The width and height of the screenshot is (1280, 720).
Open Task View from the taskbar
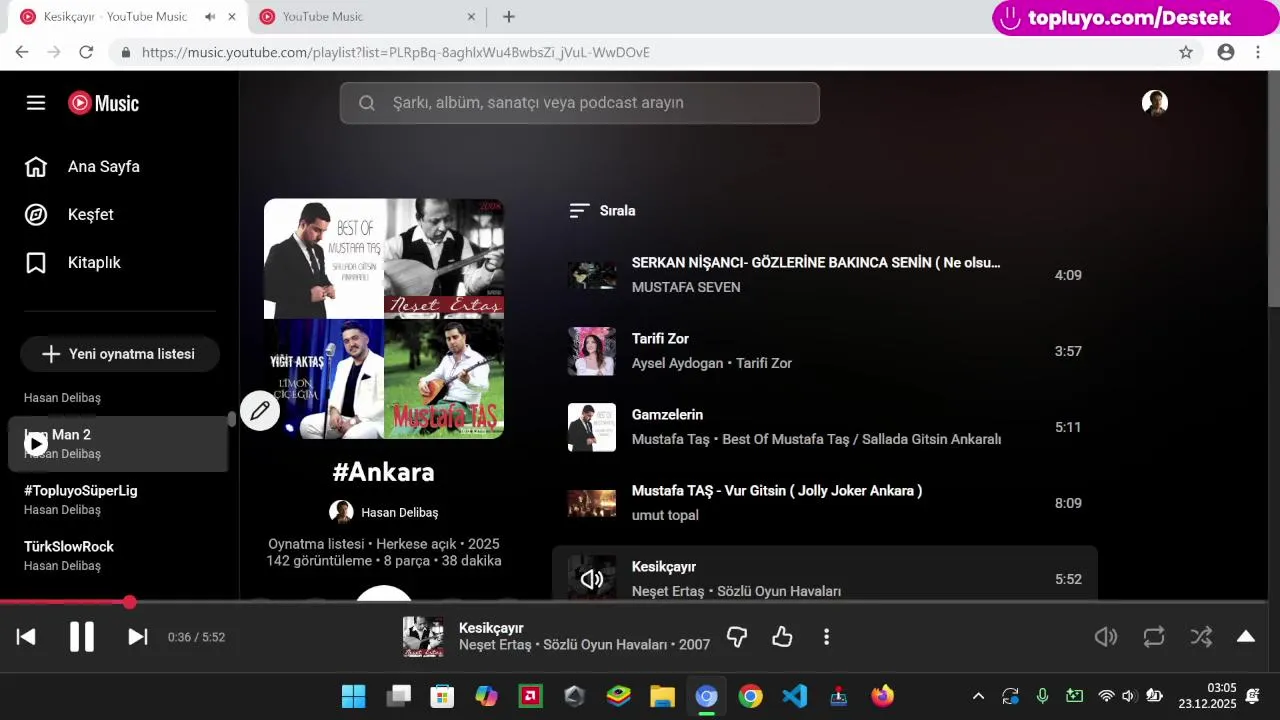(400, 696)
